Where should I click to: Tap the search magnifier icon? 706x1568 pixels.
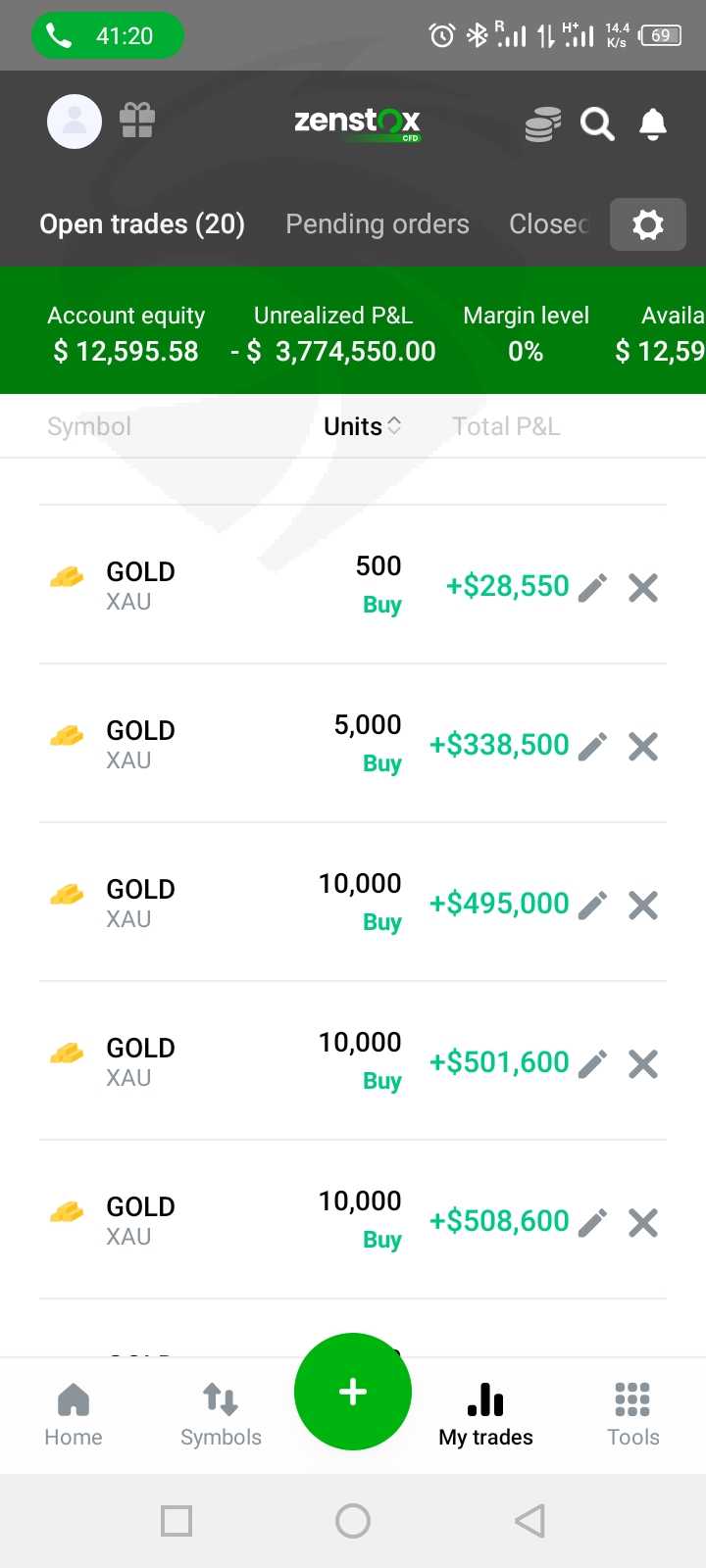pyautogui.click(x=597, y=124)
